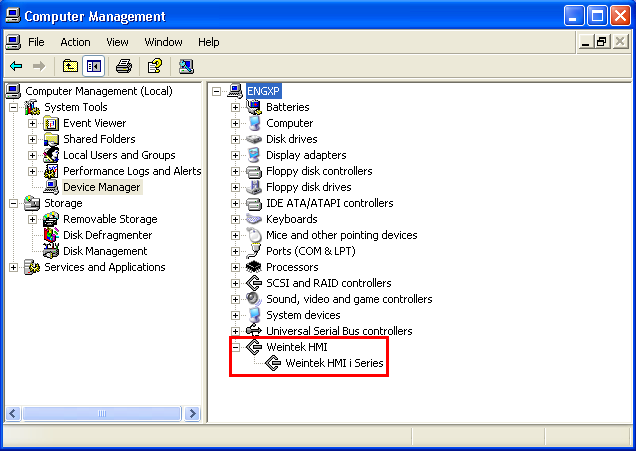
Task: Expand the Display adapters node
Action: (x=235, y=155)
